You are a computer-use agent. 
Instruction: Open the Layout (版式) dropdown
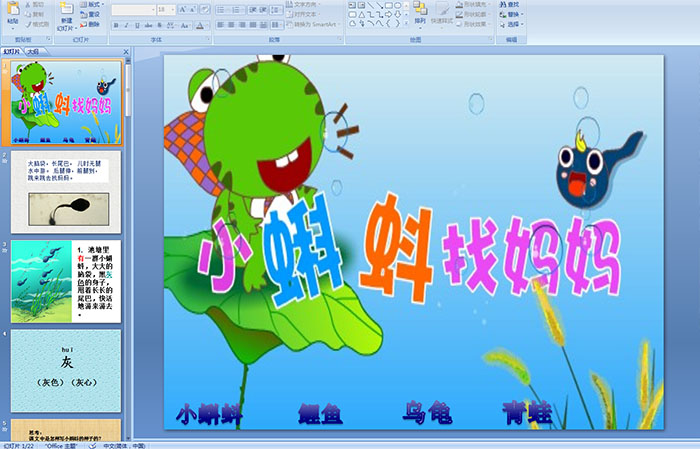[92, 4]
